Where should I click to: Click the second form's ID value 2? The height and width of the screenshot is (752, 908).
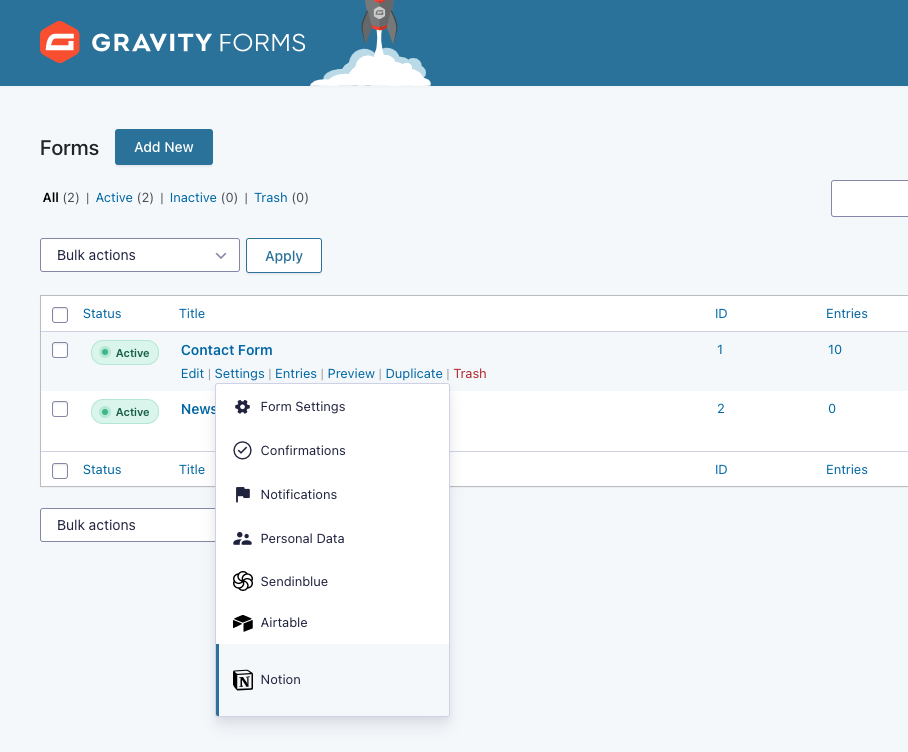tap(720, 409)
